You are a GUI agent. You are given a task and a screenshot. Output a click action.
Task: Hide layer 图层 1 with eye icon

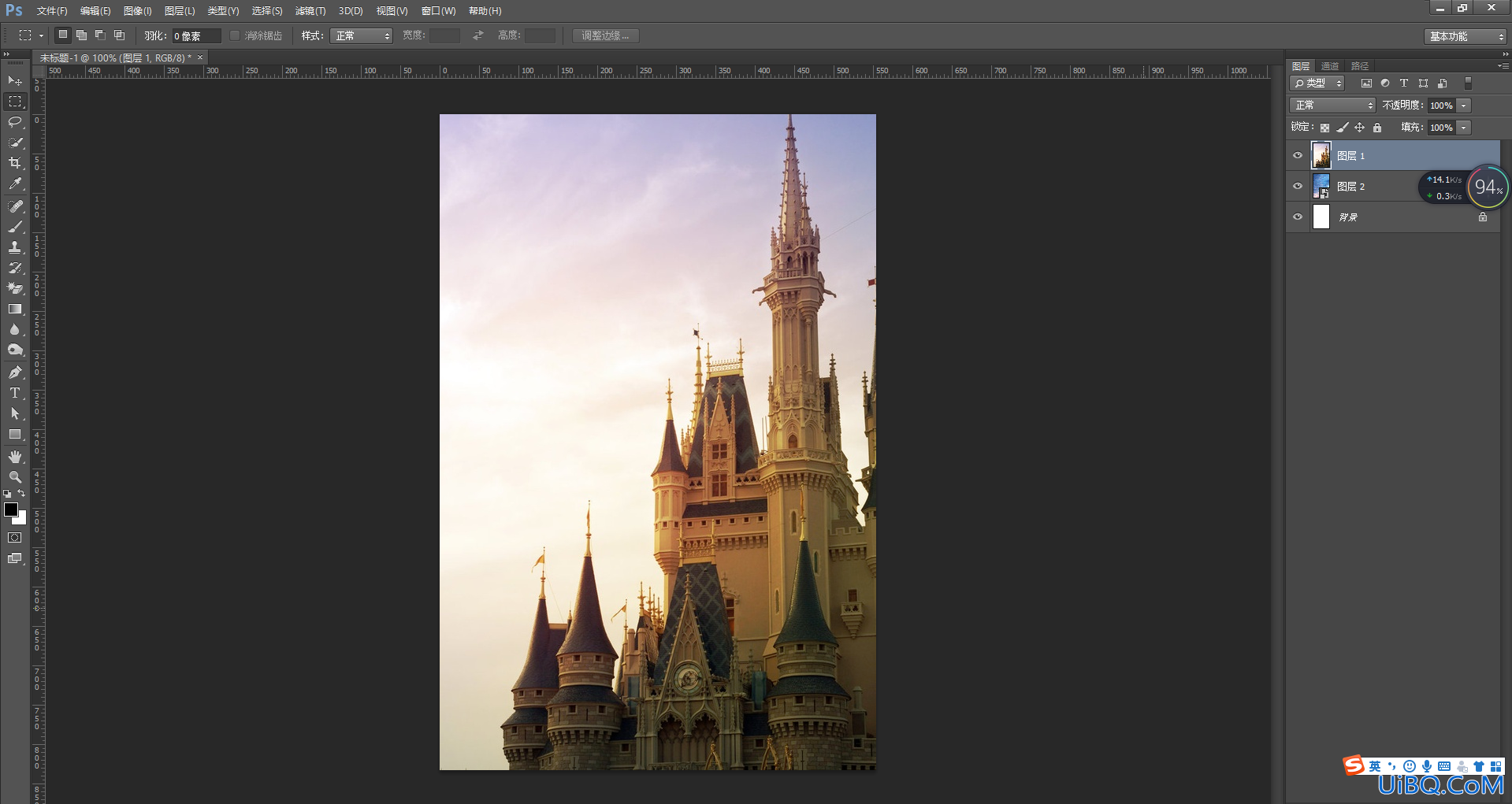(1298, 155)
